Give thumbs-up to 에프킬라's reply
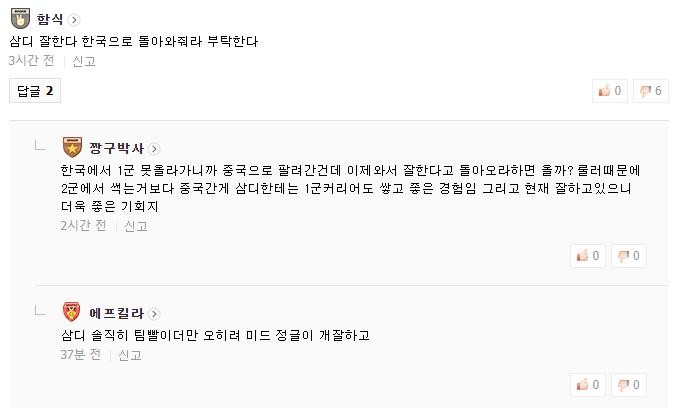This screenshot has width=674, height=408. tap(588, 384)
